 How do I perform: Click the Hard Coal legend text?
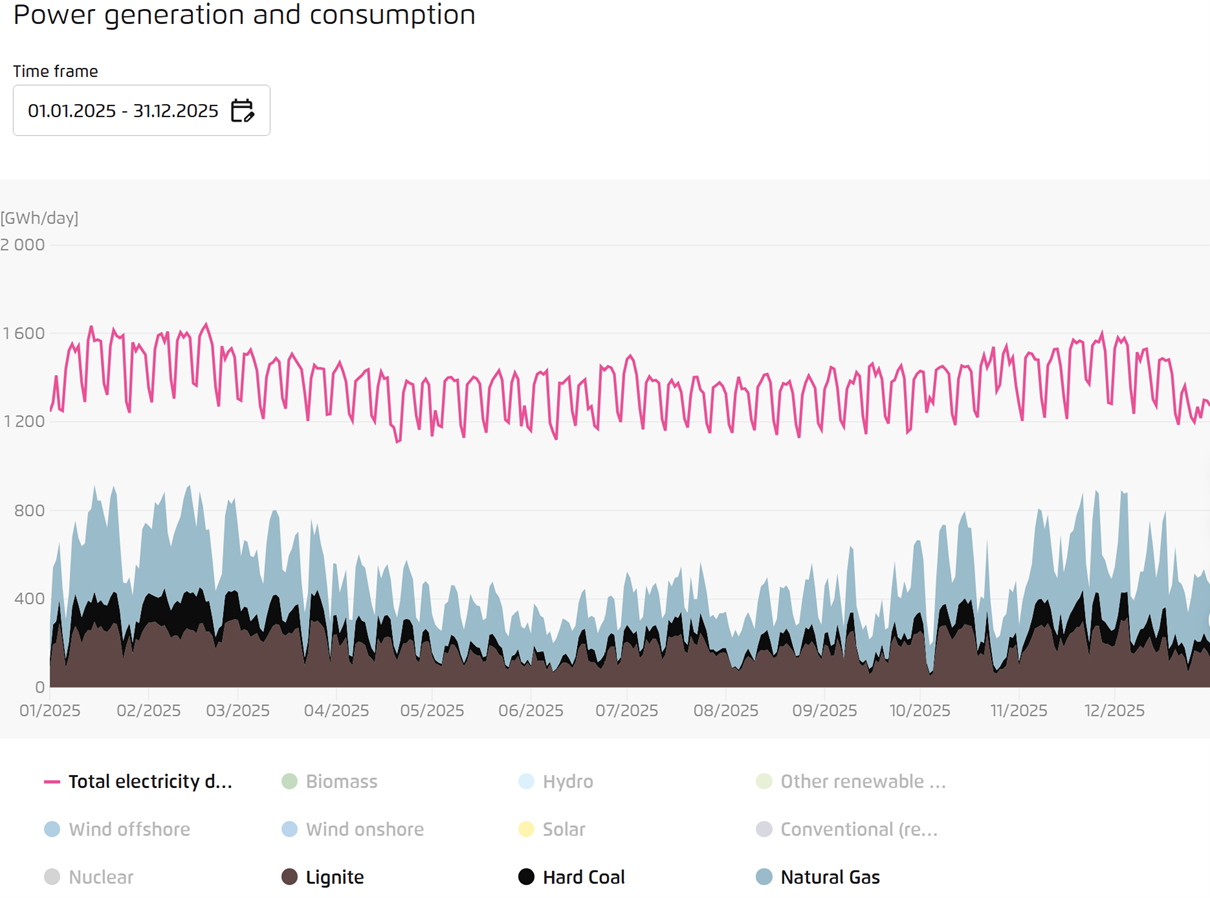coord(583,877)
